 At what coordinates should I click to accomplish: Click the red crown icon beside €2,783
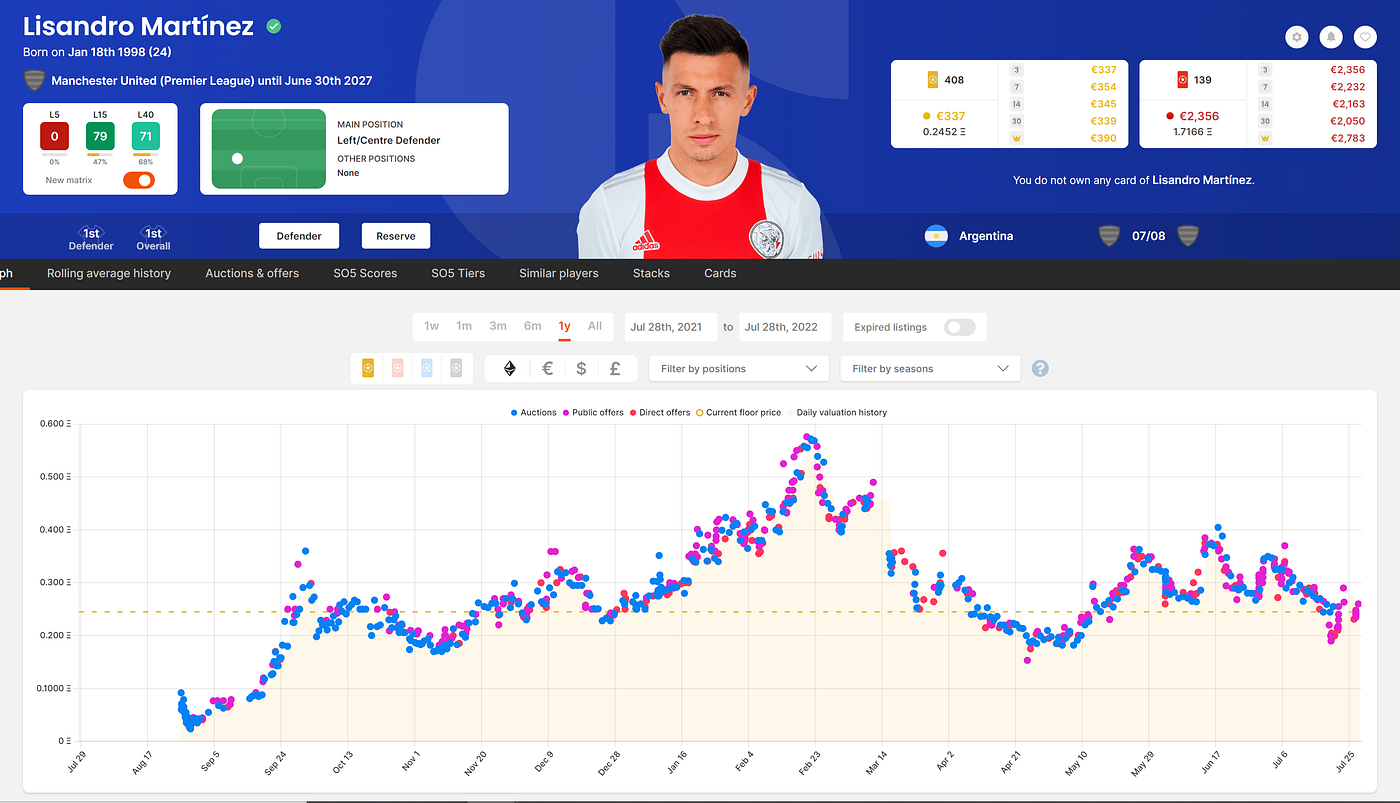tap(1266, 138)
